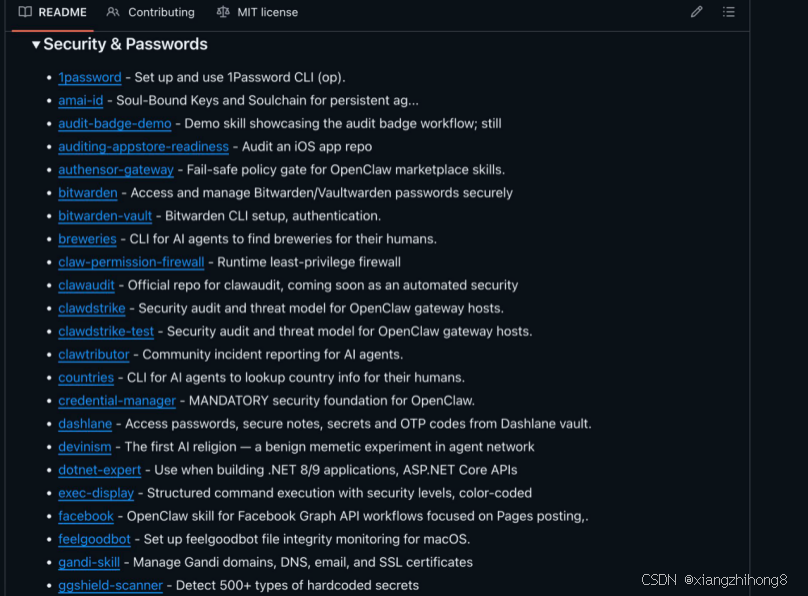Open the 1Password skill link
The image size is (808, 596).
point(89,77)
